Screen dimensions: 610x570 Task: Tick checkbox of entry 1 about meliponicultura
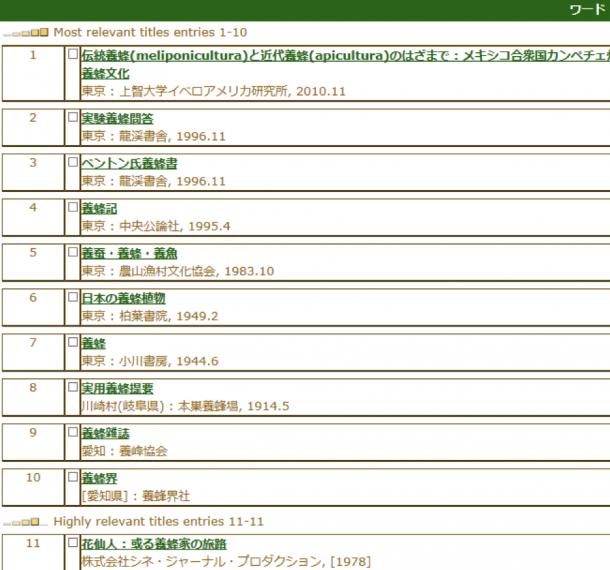pyautogui.click(x=73, y=54)
